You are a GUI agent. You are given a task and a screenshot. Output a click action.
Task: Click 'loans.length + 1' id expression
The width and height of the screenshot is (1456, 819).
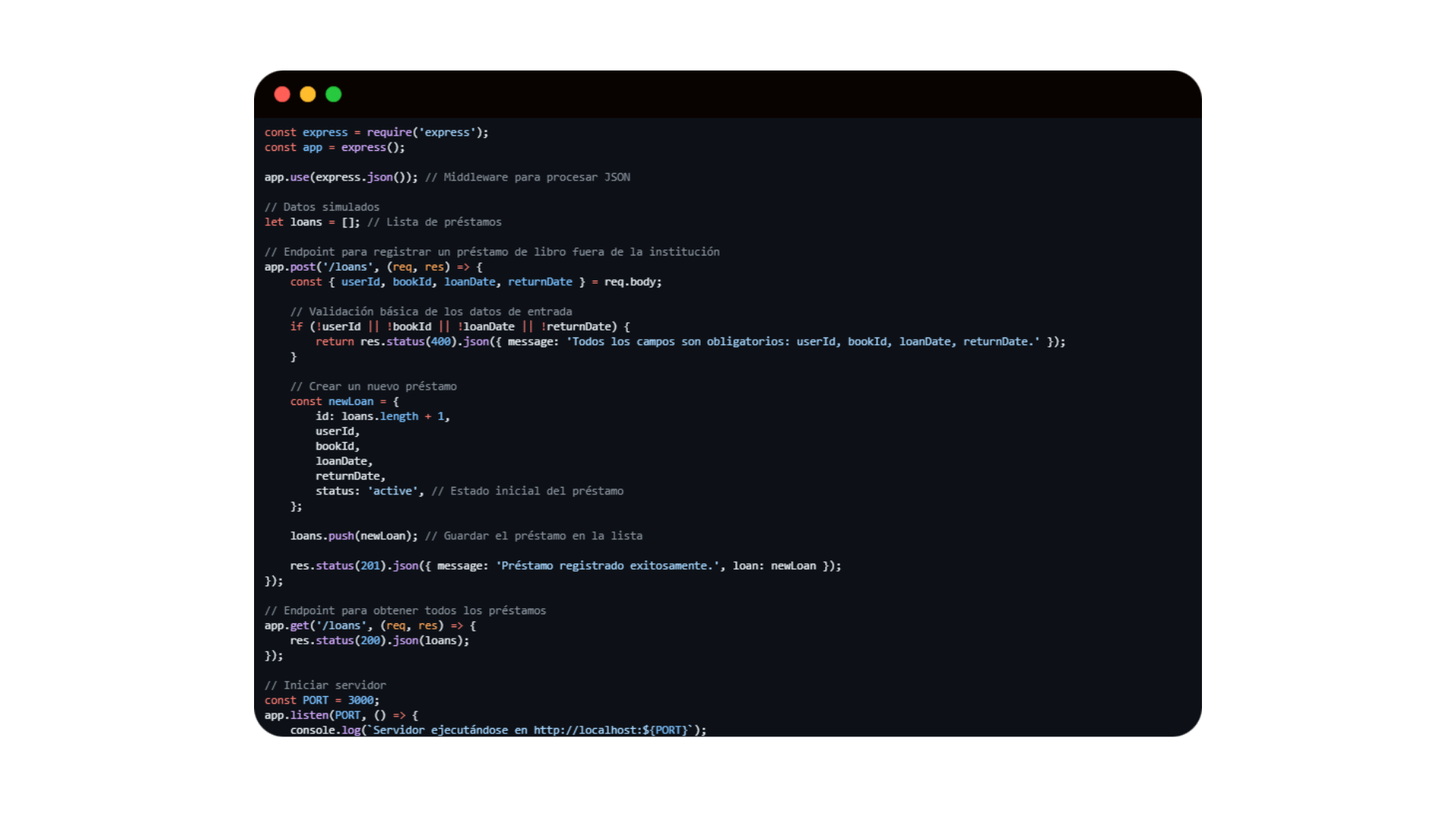click(x=393, y=416)
